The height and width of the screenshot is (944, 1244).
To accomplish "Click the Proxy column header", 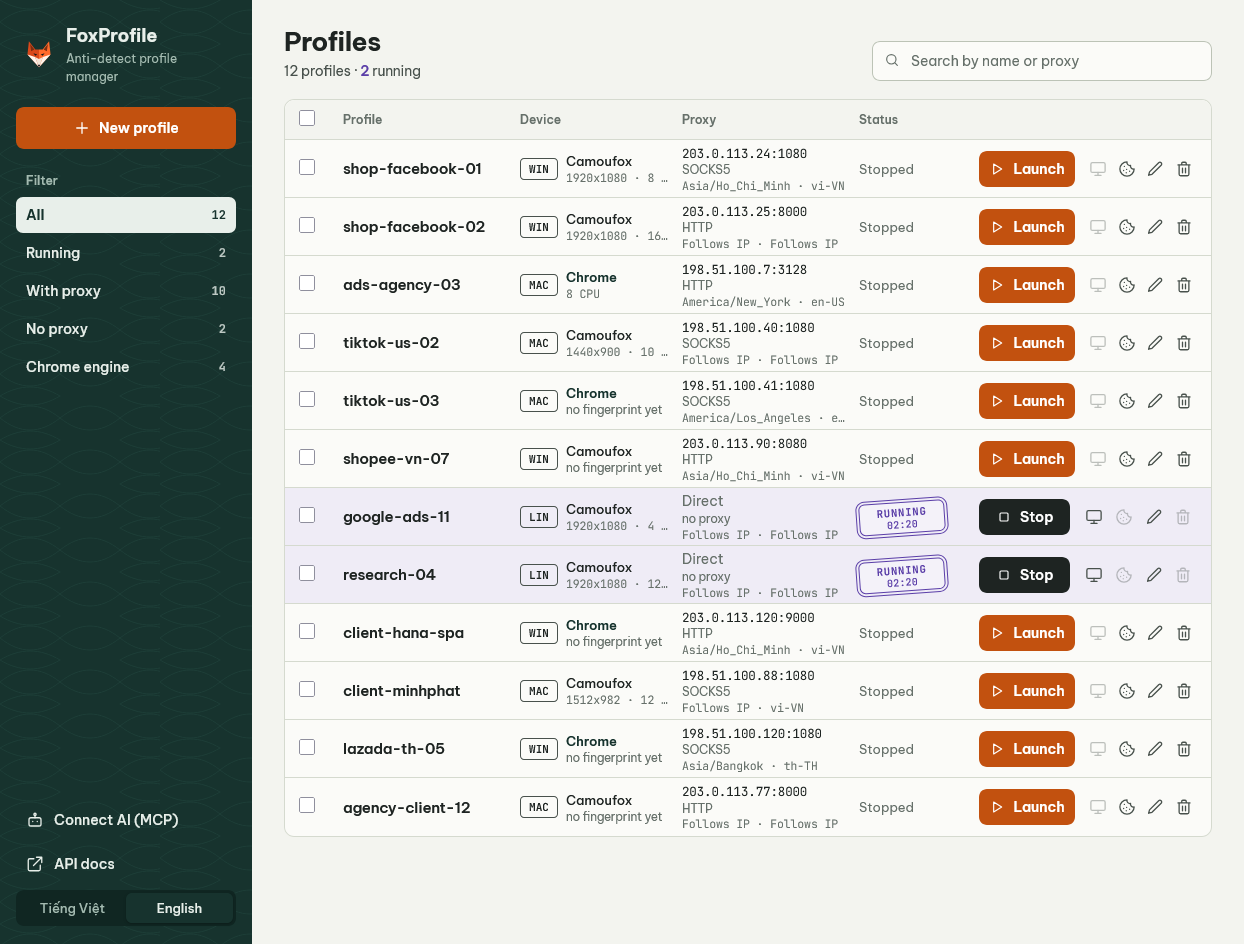I will (x=699, y=119).
